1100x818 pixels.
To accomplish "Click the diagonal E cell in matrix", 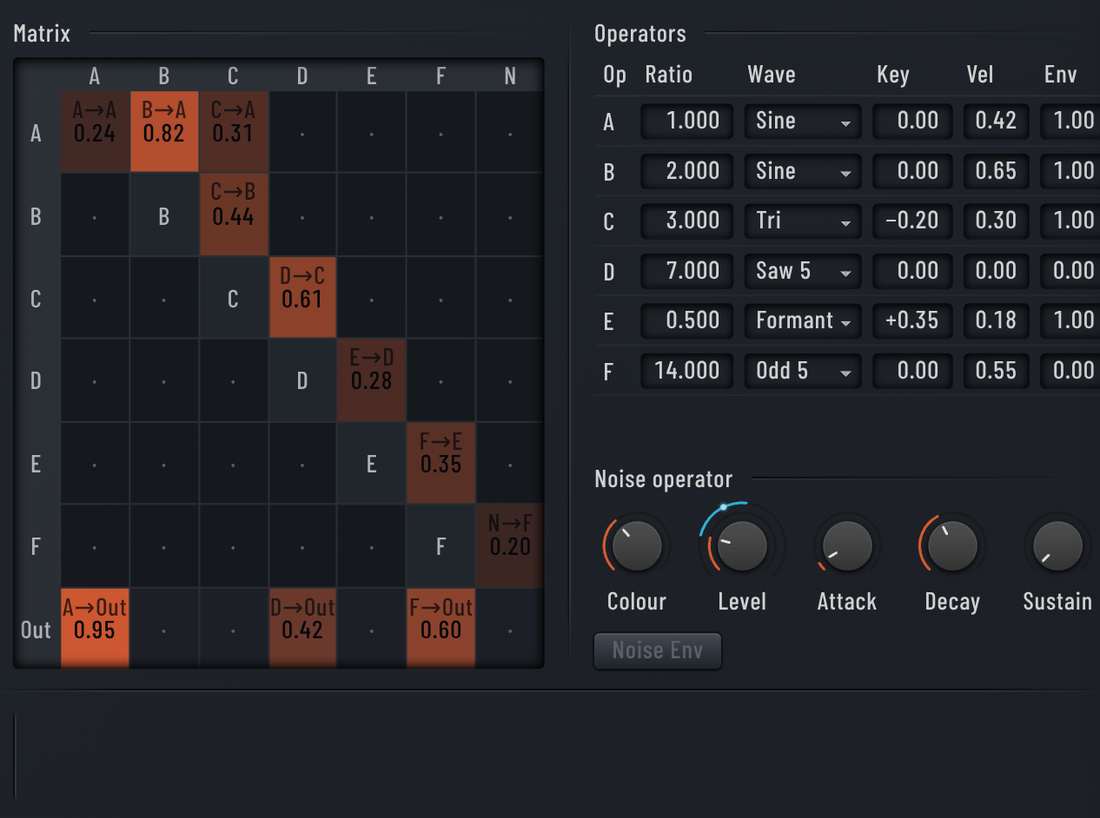I will click(x=372, y=463).
